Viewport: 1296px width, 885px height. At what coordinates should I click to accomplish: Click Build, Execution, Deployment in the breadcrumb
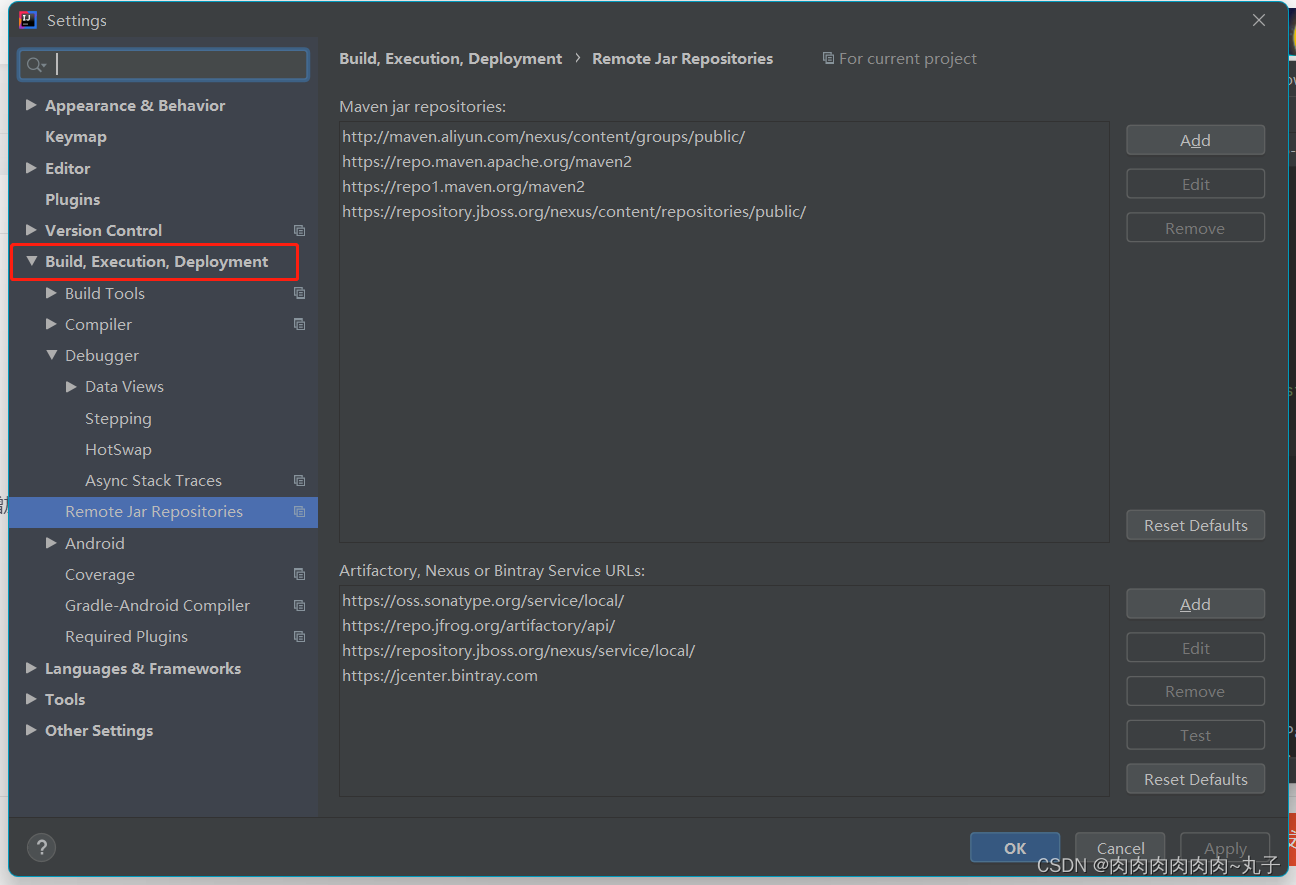point(450,59)
